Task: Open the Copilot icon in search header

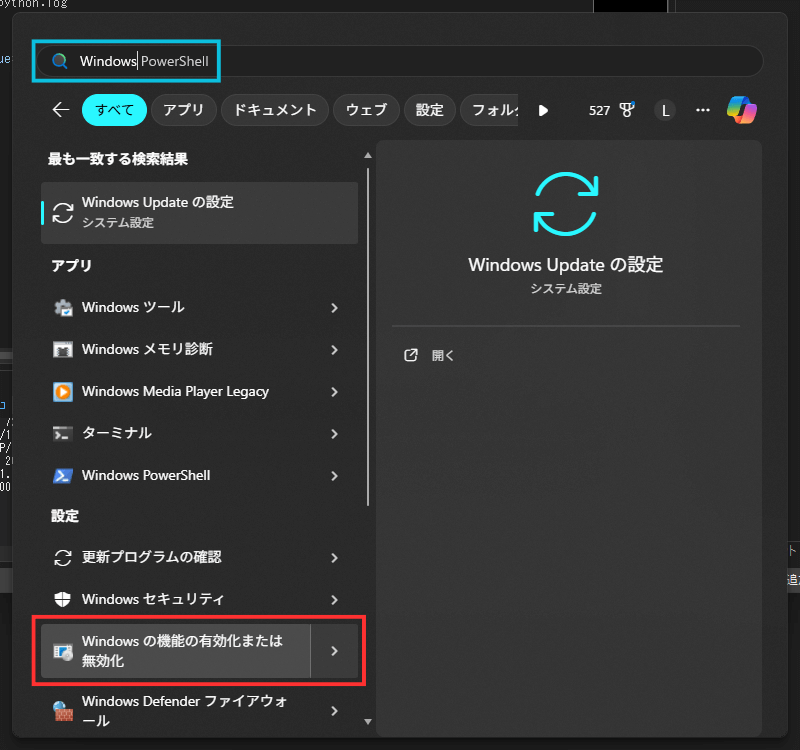Action: point(741,110)
